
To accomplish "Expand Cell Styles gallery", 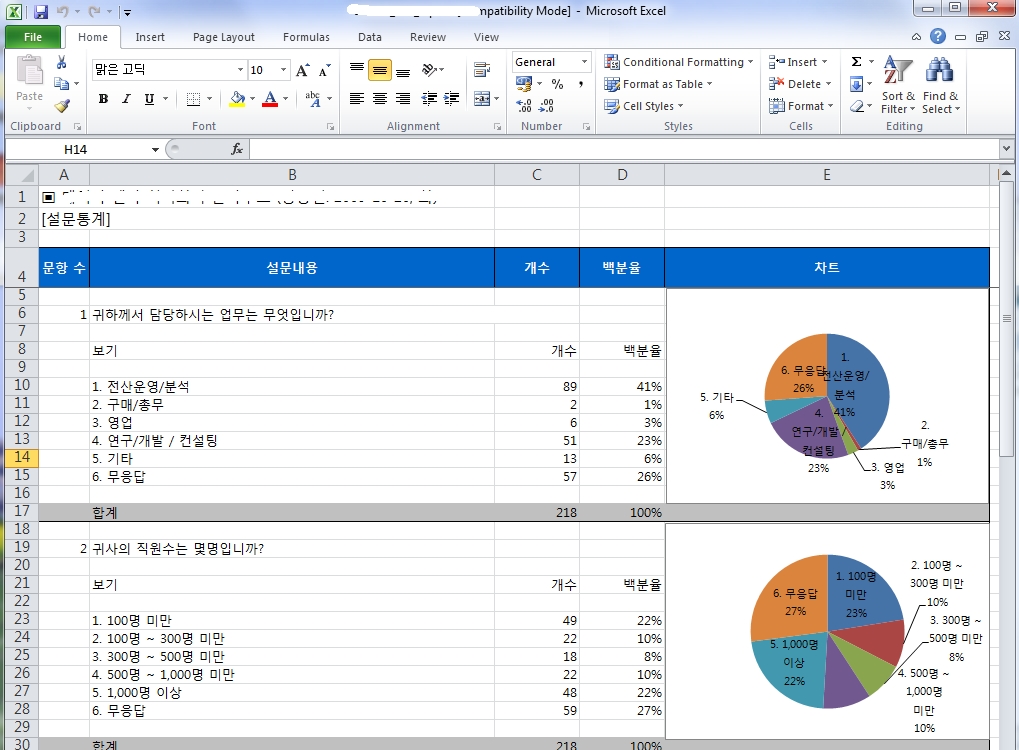I will pos(643,105).
